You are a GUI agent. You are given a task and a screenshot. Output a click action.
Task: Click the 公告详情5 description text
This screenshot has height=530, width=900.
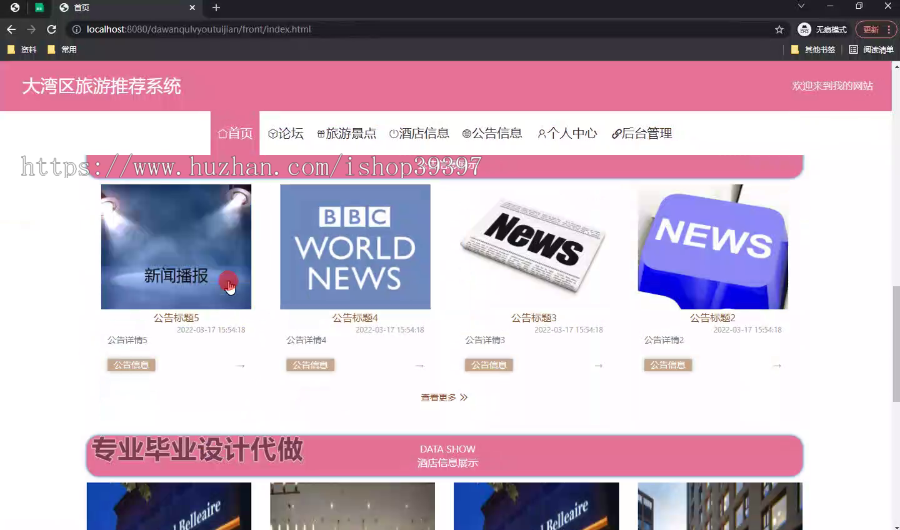coord(127,340)
